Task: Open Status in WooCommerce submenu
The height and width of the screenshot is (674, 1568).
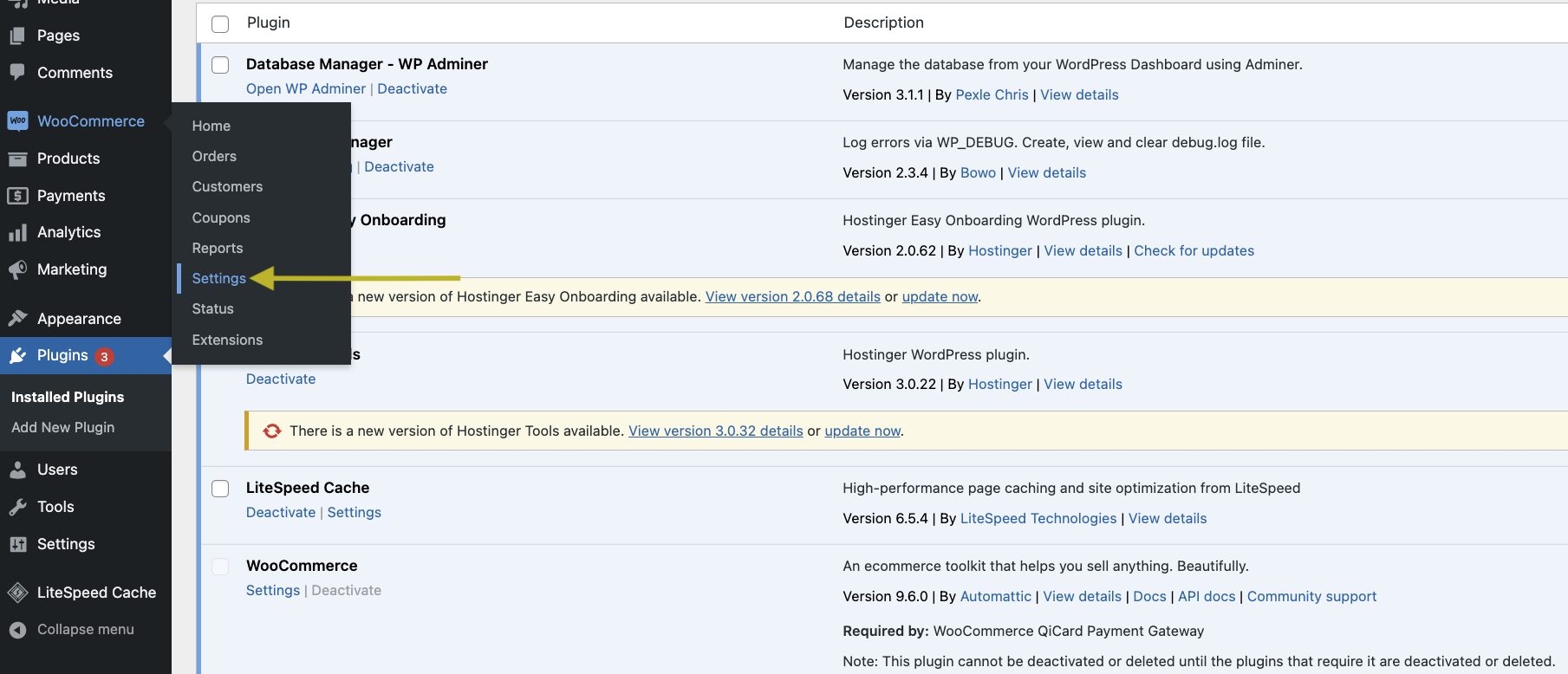Action: (x=213, y=308)
